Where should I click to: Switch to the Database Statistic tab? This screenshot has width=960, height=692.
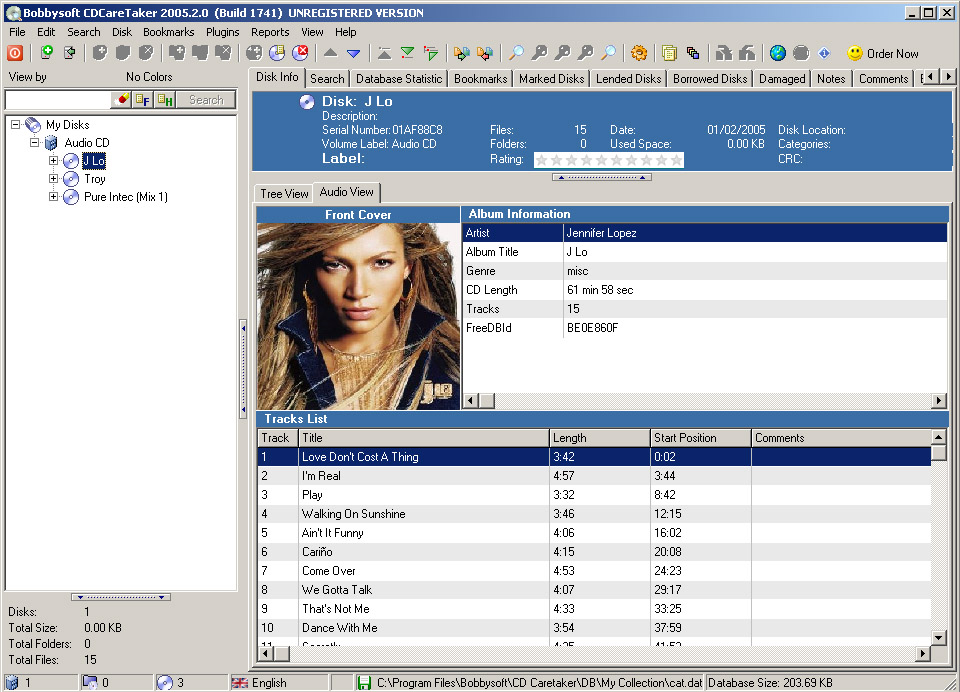399,78
